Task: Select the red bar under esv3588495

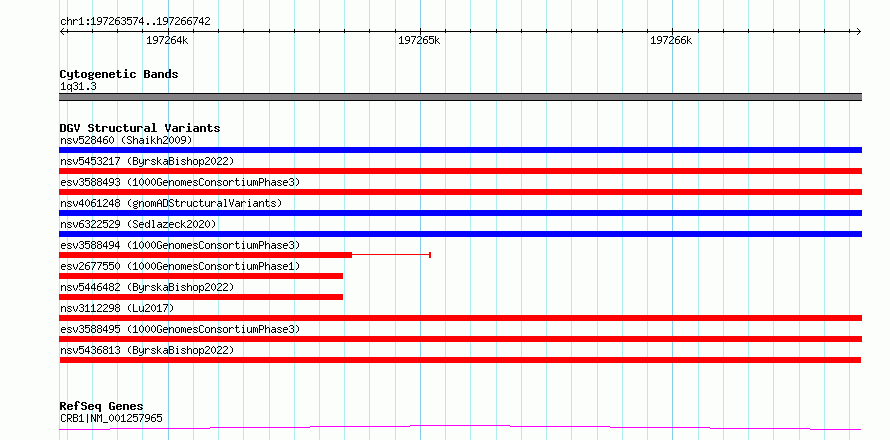Action: click(x=460, y=339)
